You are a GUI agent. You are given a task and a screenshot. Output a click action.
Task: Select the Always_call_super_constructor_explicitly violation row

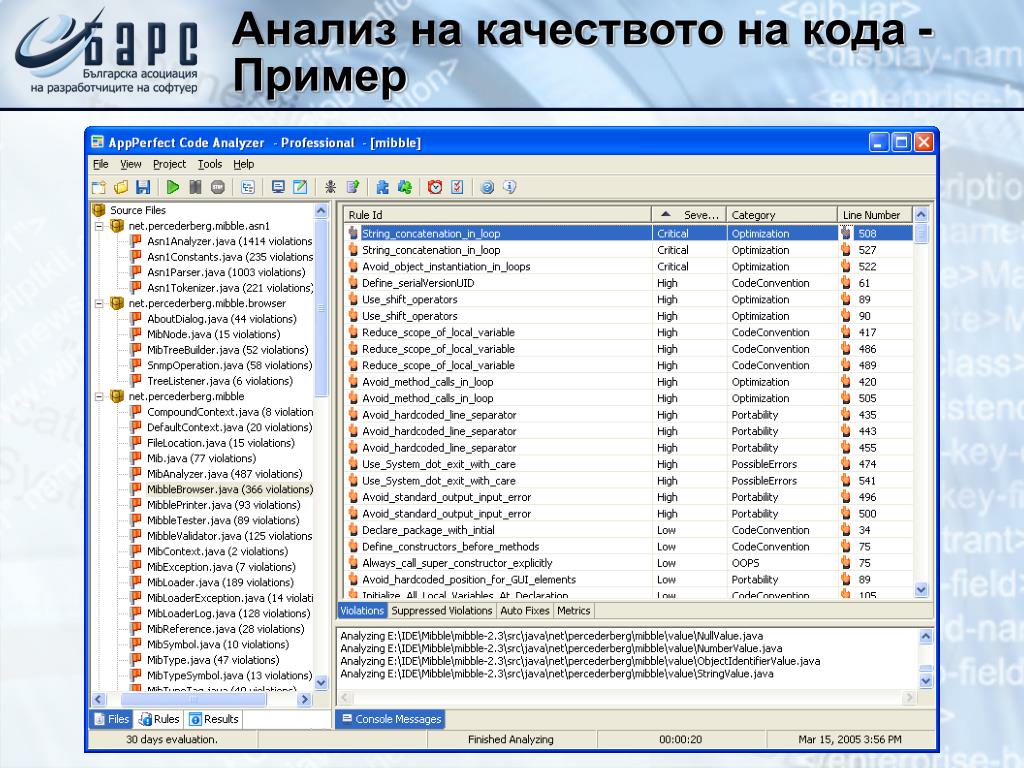pos(628,563)
